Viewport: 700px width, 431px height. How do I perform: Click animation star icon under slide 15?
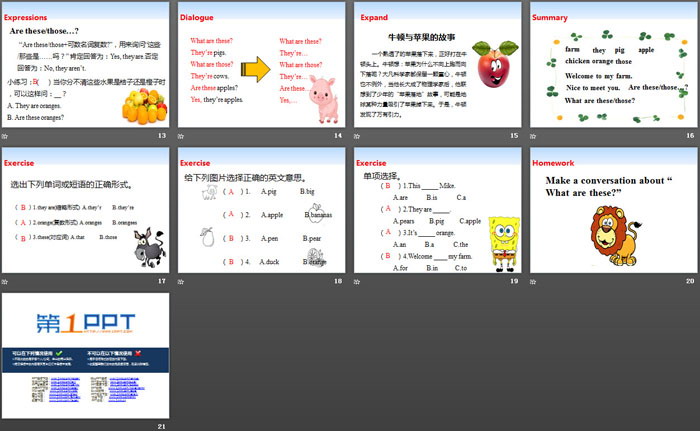[x=357, y=136]
